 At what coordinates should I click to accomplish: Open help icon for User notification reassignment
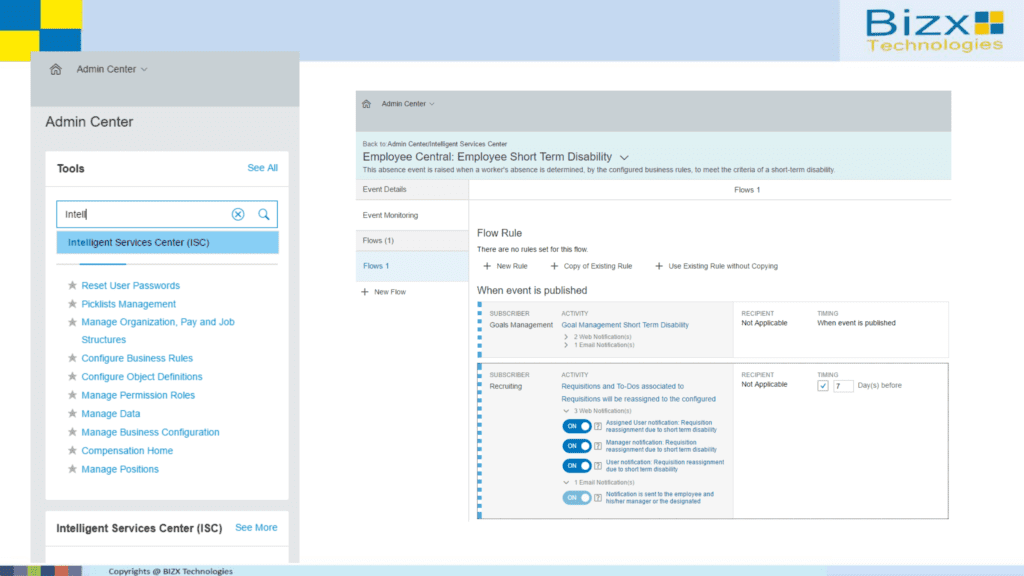click(x=598, y=466)
